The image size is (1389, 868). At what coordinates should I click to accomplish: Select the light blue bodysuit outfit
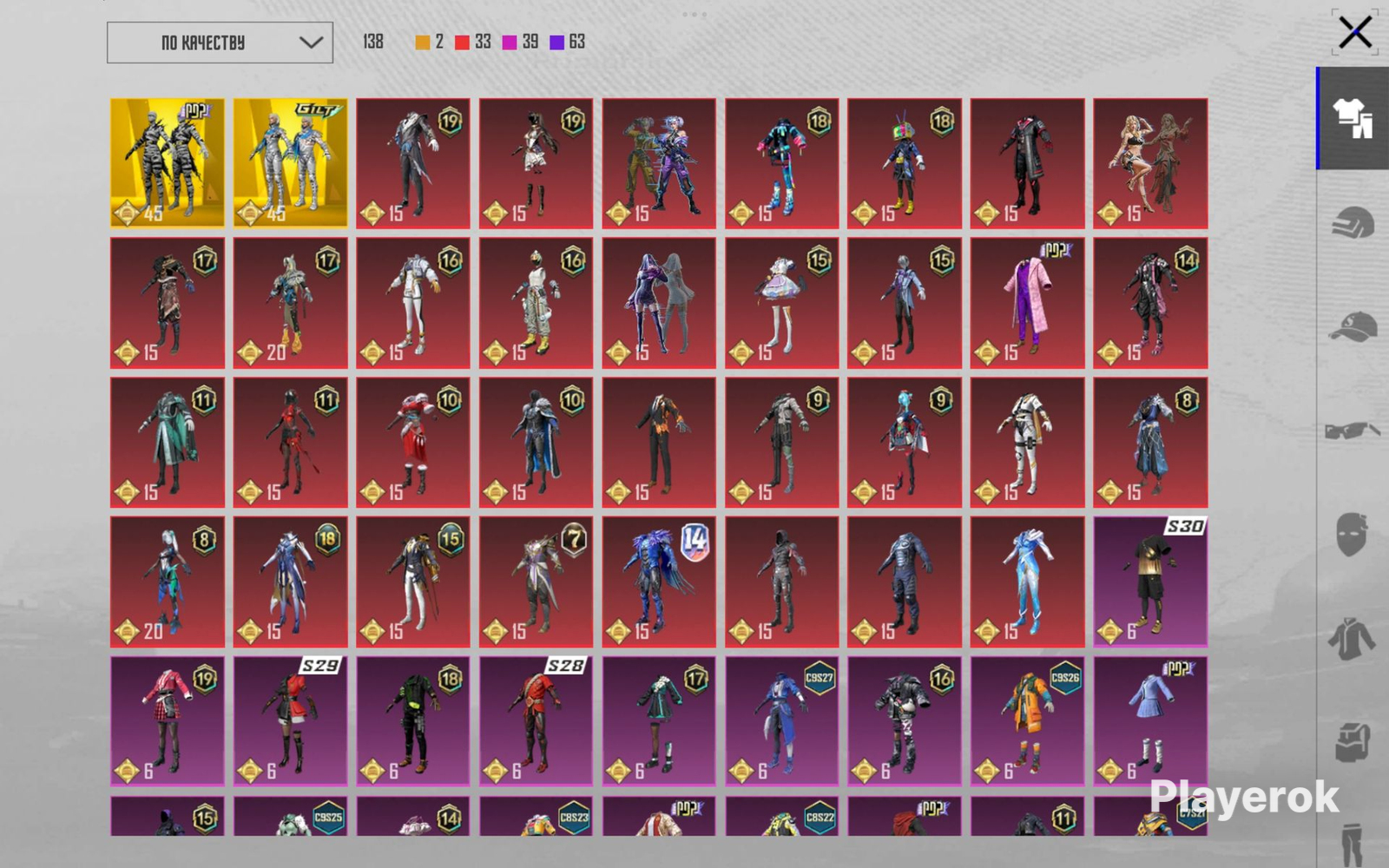[x=1028, y=582]
